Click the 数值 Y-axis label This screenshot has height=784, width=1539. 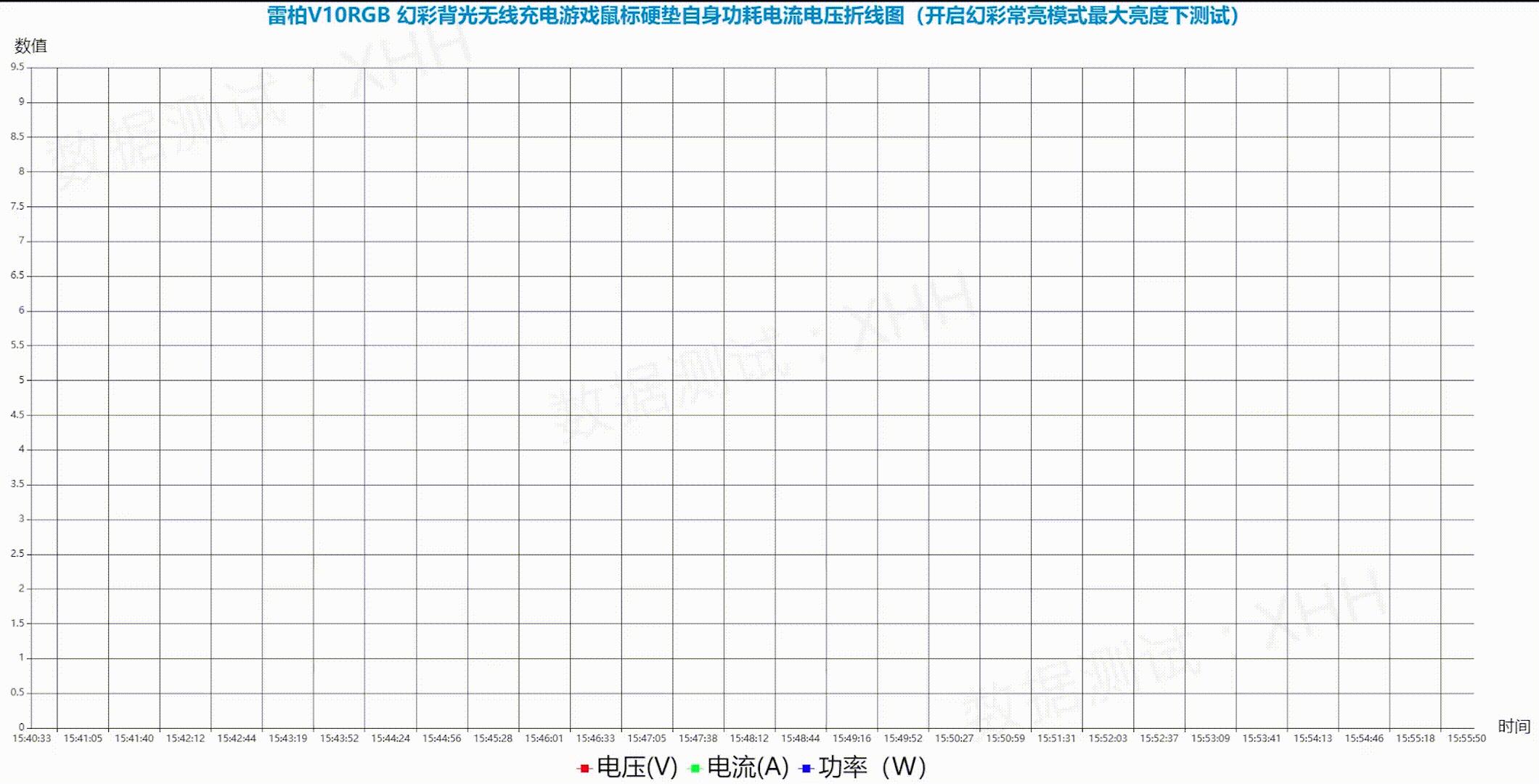click(x=30, y=46)
